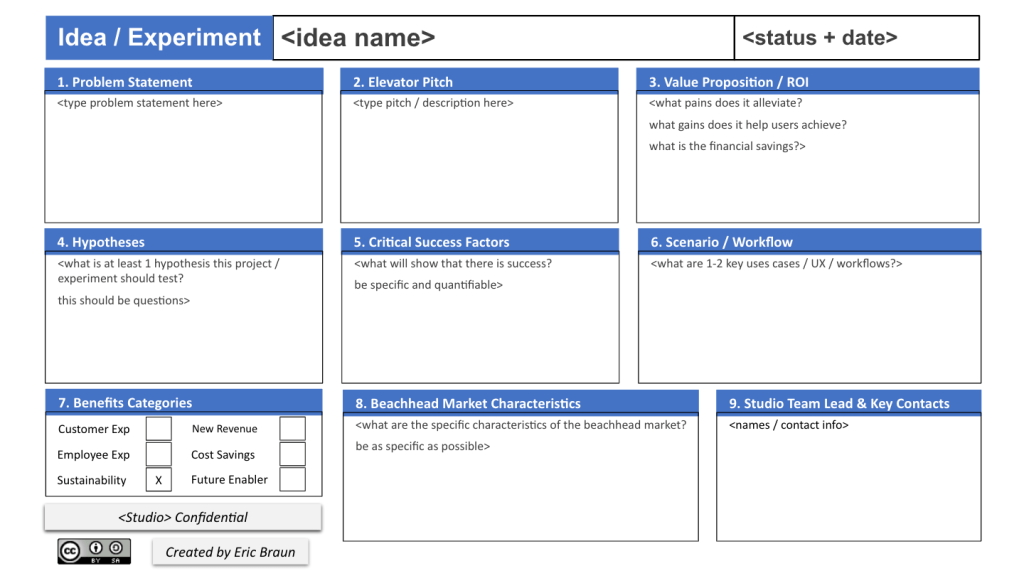Toggle the Future Enabler checkbox
Viewport: 1024px width, 571px height.
click(x=292, y=479)
